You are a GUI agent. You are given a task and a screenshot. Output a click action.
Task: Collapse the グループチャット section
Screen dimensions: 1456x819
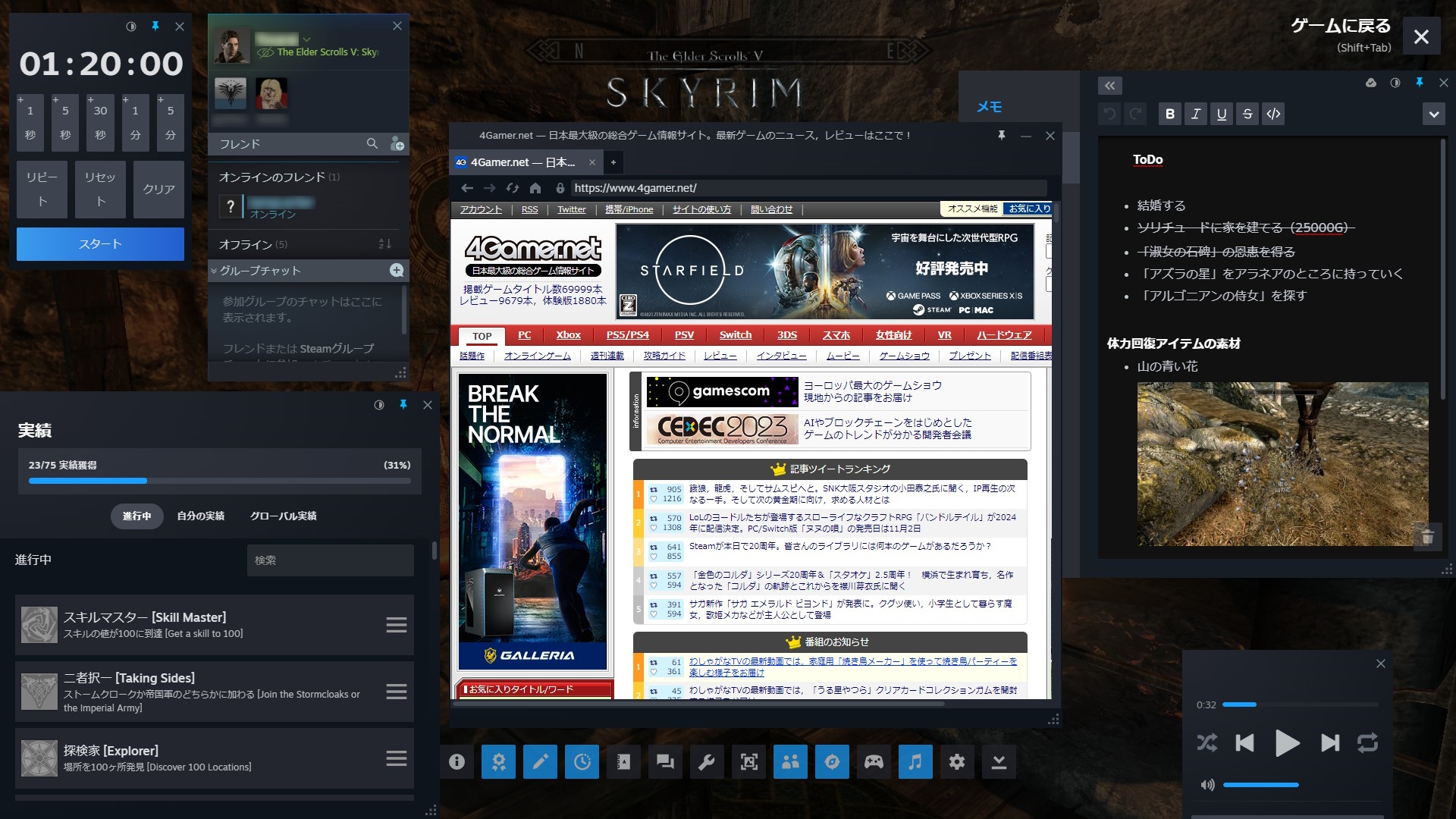(x=215, y=271)
